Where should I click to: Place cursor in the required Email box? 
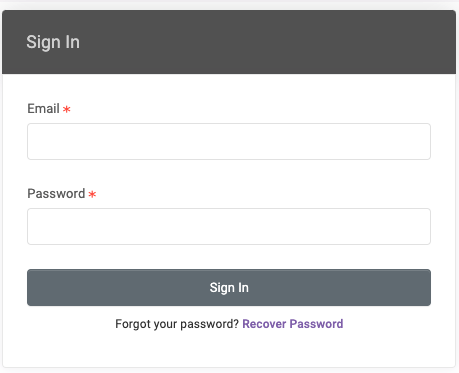click(x=229, y=141)
